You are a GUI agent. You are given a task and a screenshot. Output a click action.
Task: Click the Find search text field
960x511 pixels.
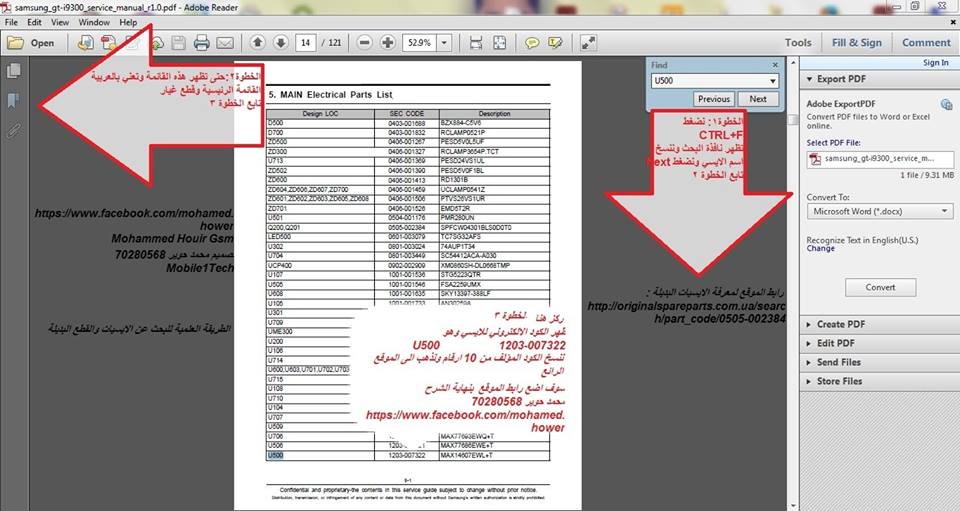(x=708, y=81)
